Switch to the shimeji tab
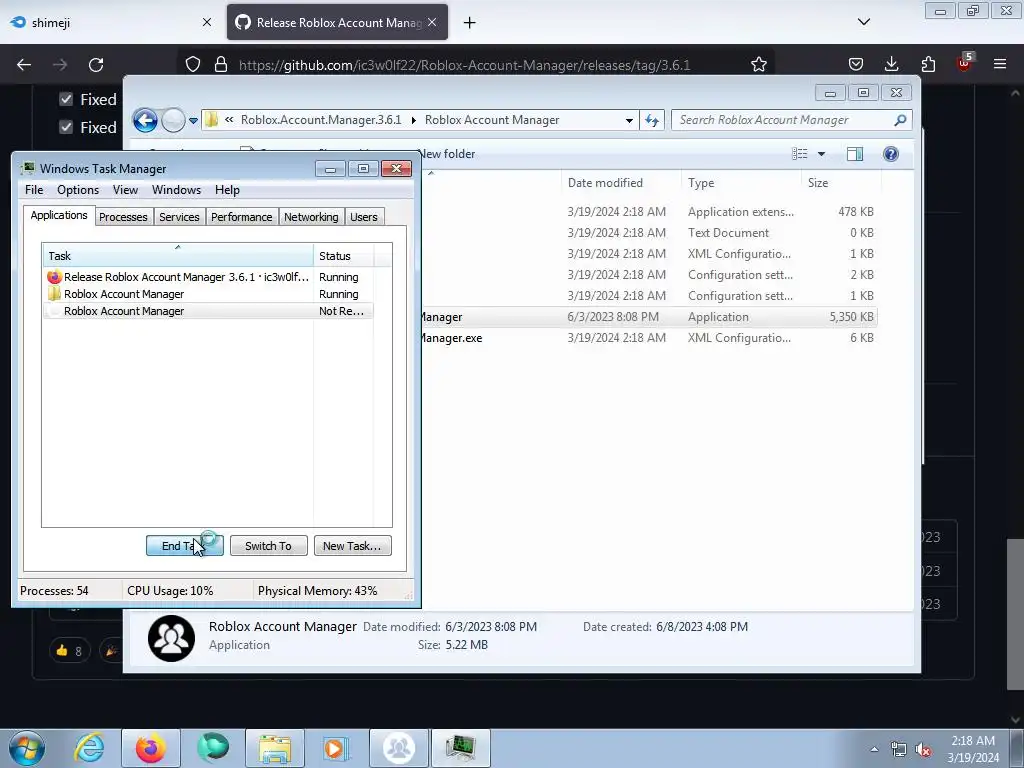 click(111, 22)
